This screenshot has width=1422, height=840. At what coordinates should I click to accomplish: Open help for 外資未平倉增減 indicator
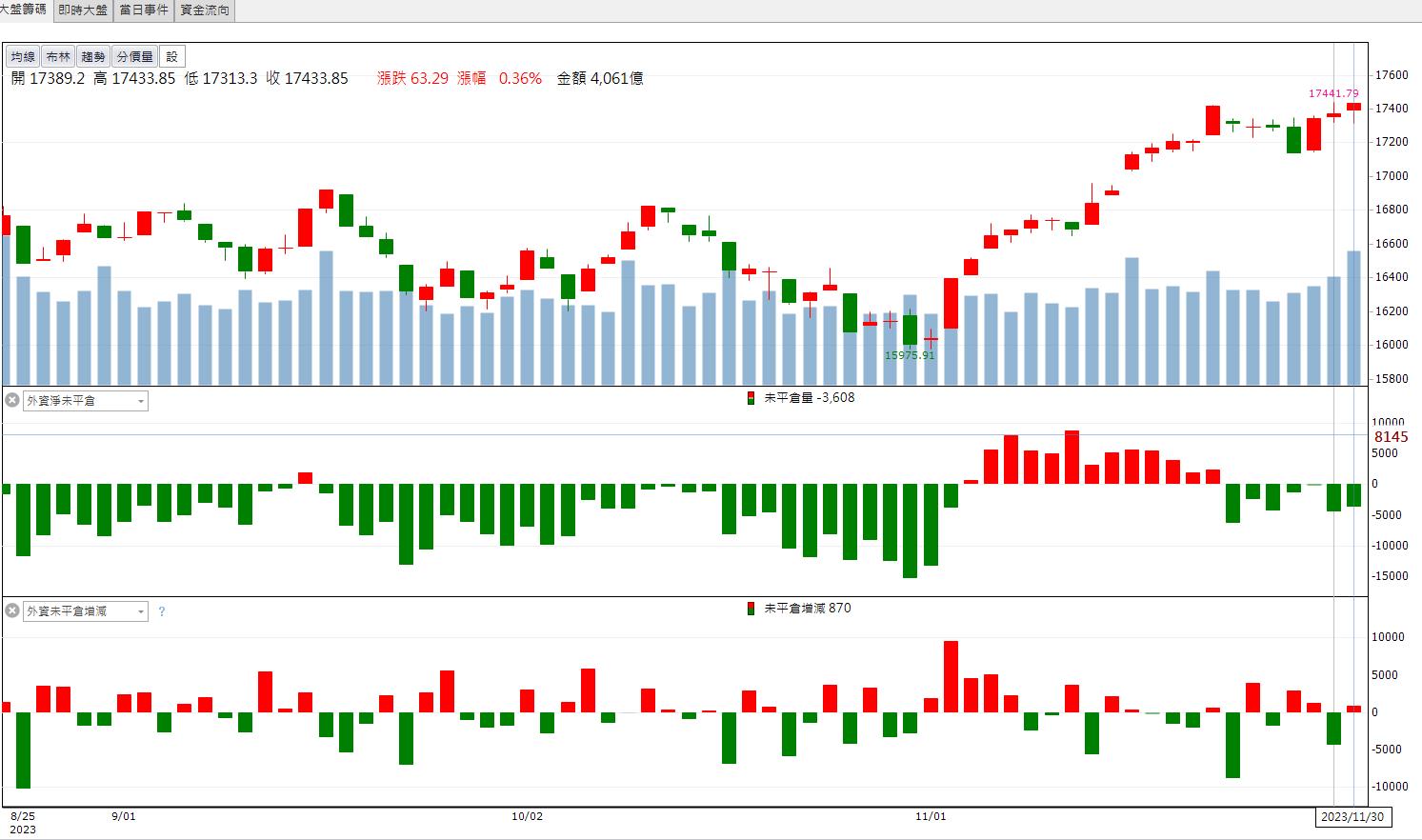pos(162,611)
